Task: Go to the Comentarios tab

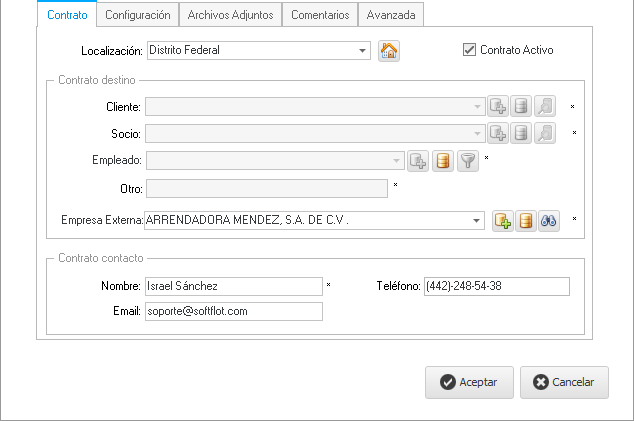Action: (320, 15)
